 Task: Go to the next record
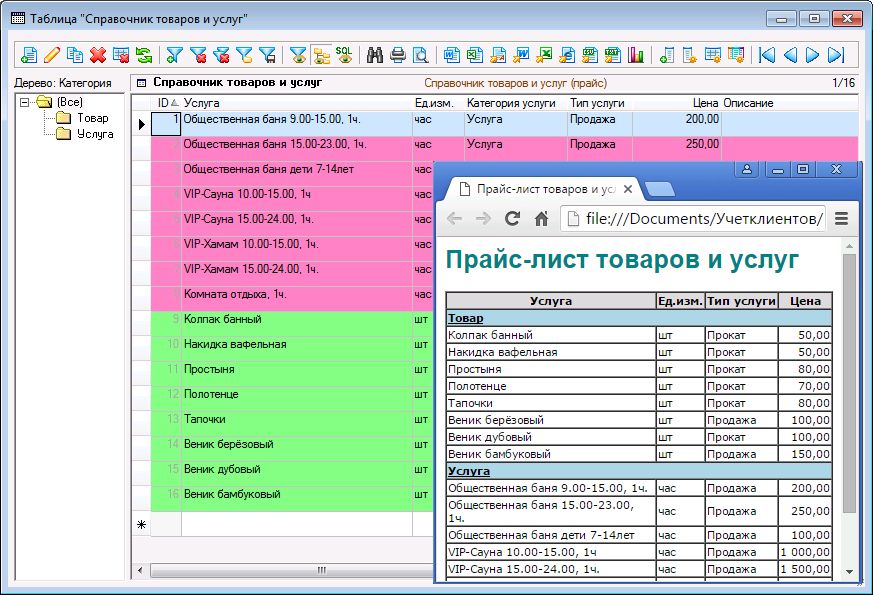pyautogui.click(x=812, y=55)
